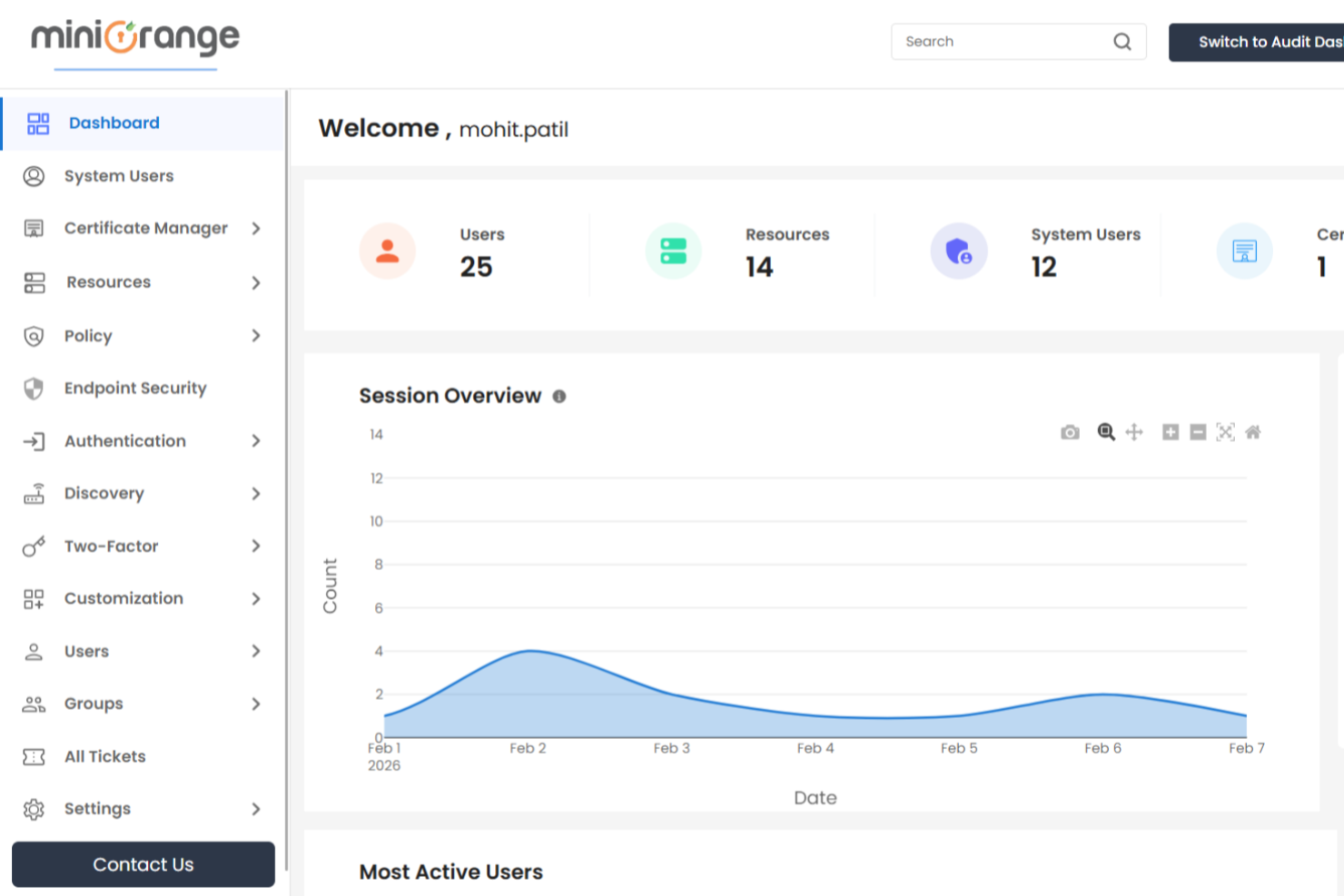Screen dimensions: 1344x896
Task: Select the zoom box tool on the chart
Action: pyautogui.click(x=1106, y=432)
